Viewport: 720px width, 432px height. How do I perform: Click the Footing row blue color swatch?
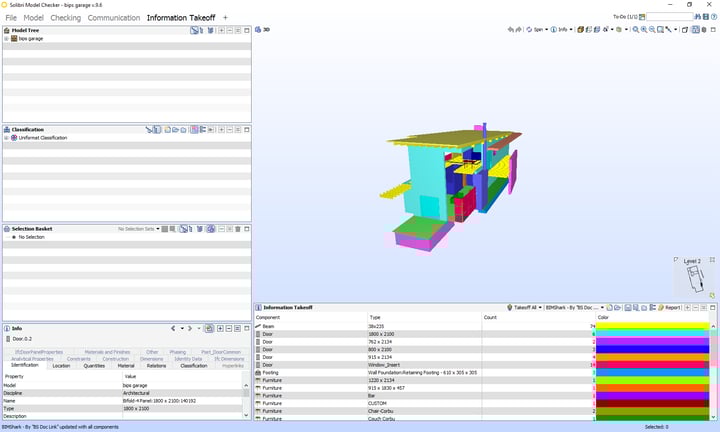[652, 373]
